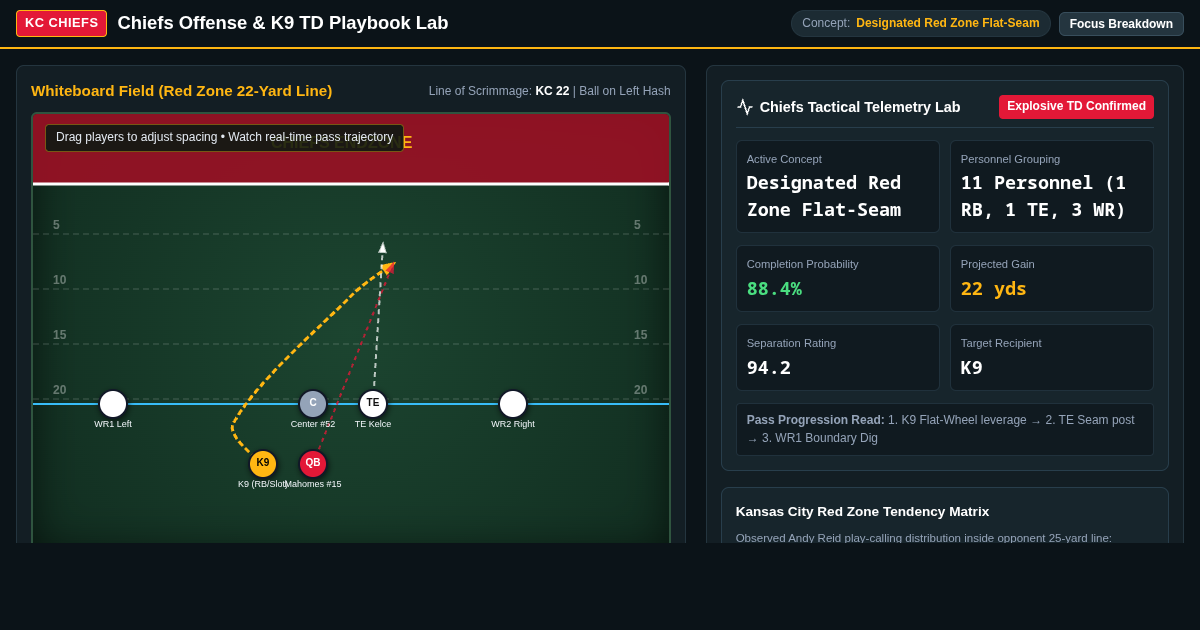Select the K9 player marker

[263, 463]
